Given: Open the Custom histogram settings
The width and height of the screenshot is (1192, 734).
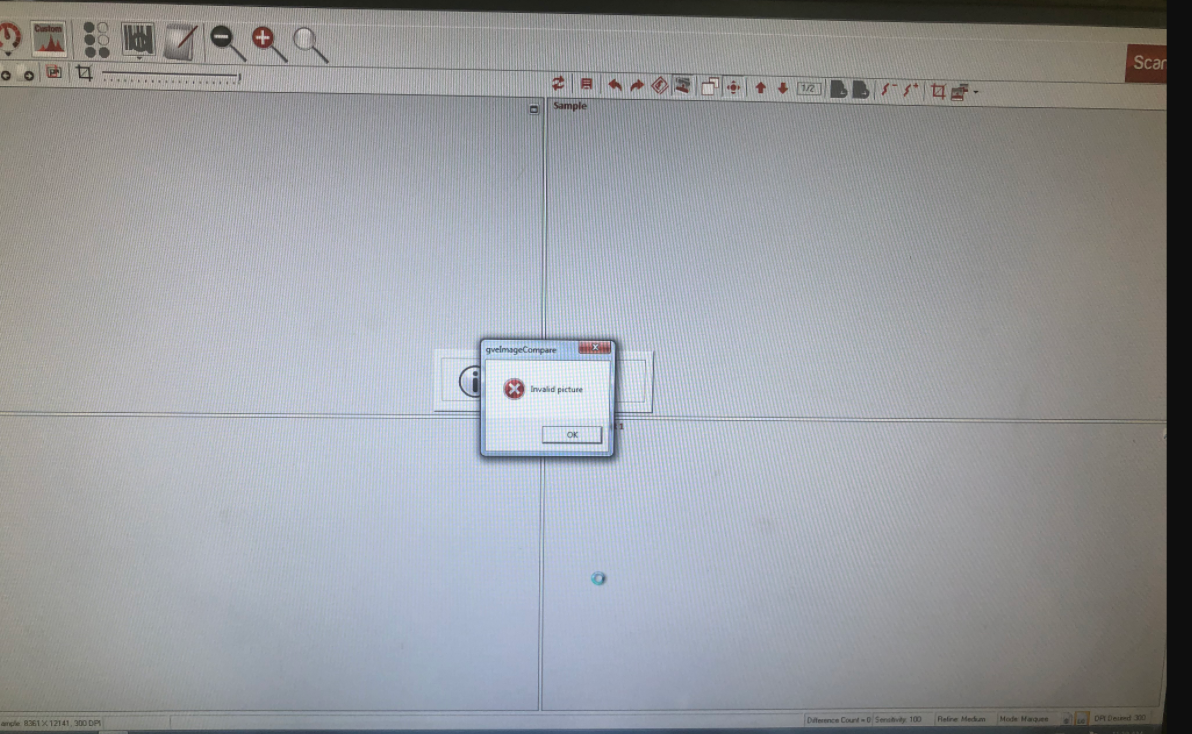Looking at the screenshot, I should point(48,38).
